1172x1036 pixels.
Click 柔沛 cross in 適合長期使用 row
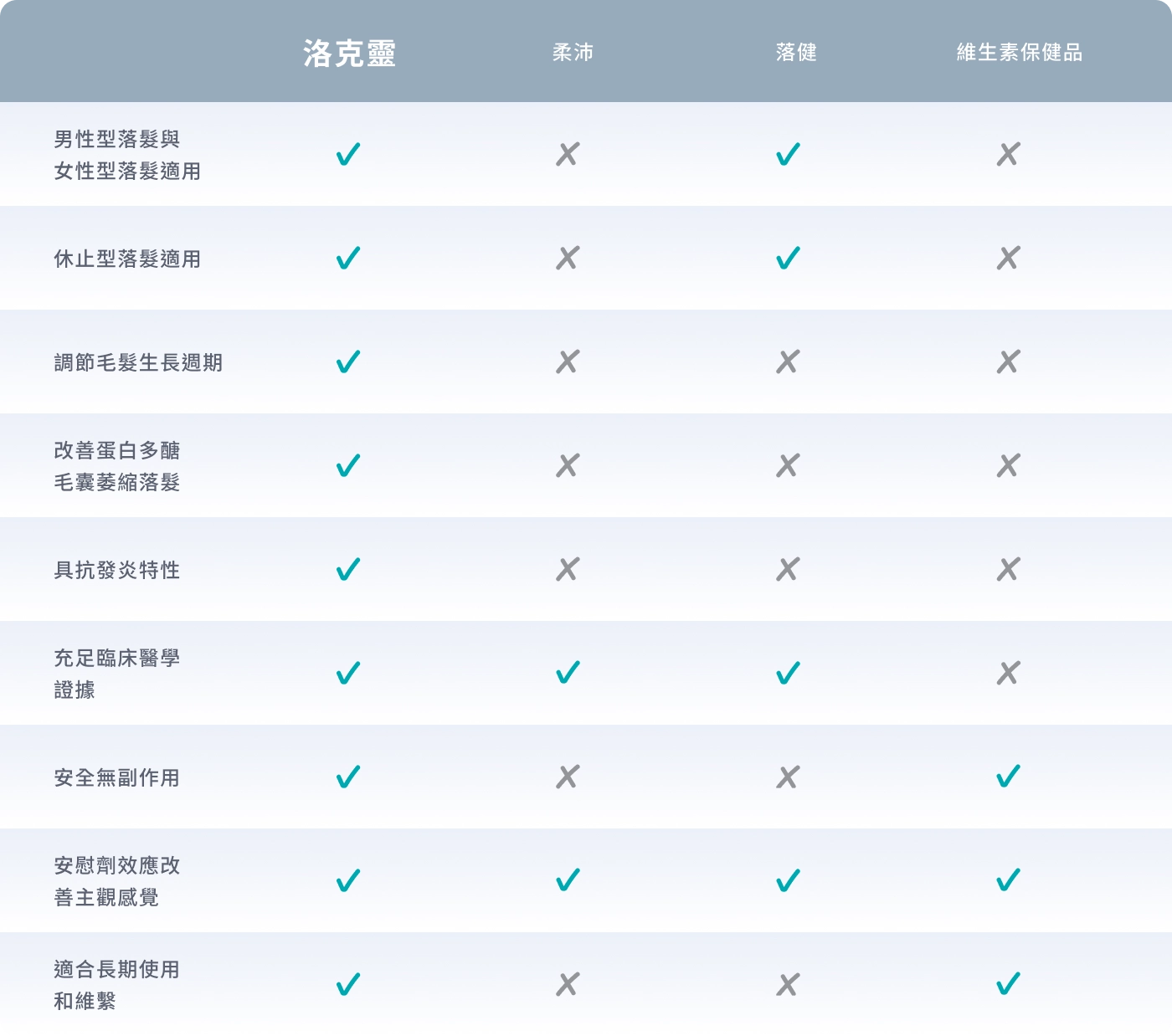[568, 984]
